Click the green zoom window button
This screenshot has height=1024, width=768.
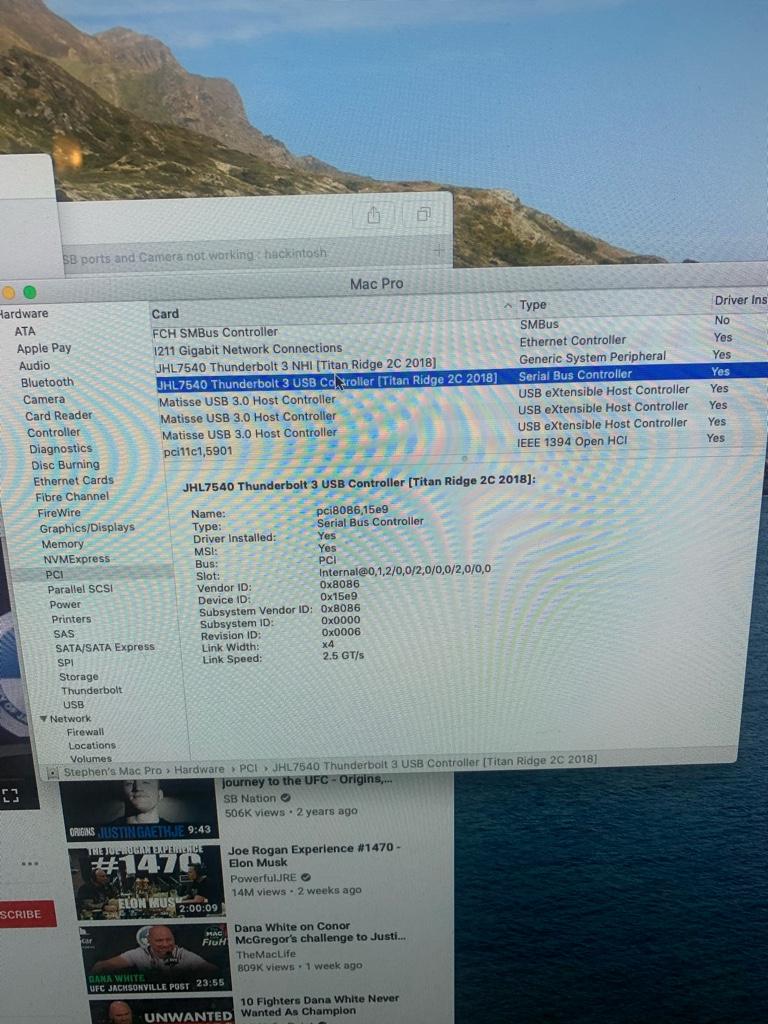(x=30, y=292)
